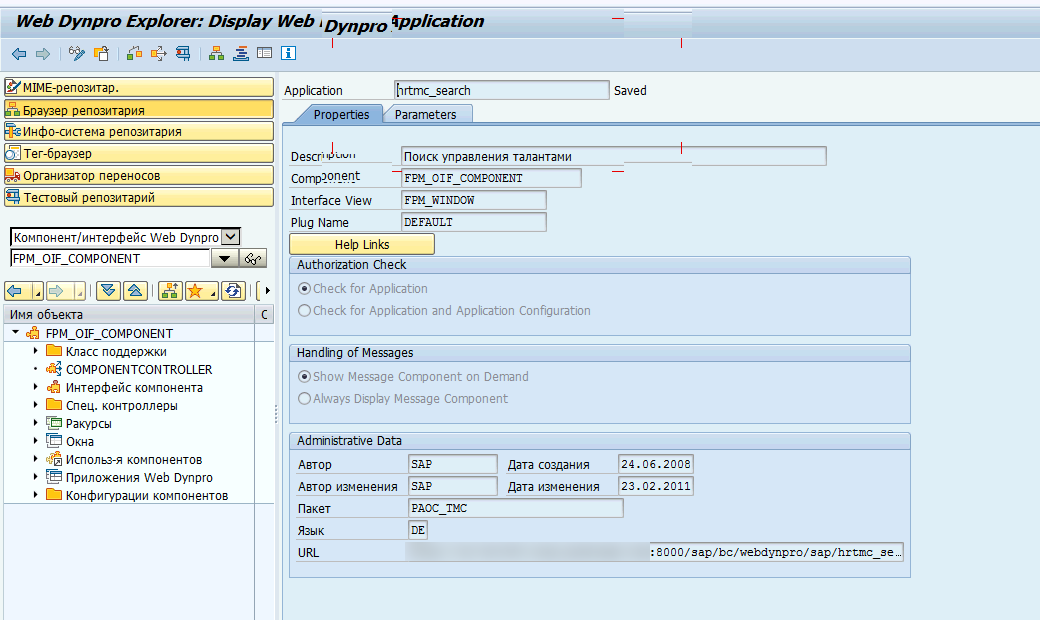The width and height of the screenshot is (1040, 620).
Task: Click Язык field DE
Action: coord(418,530)
